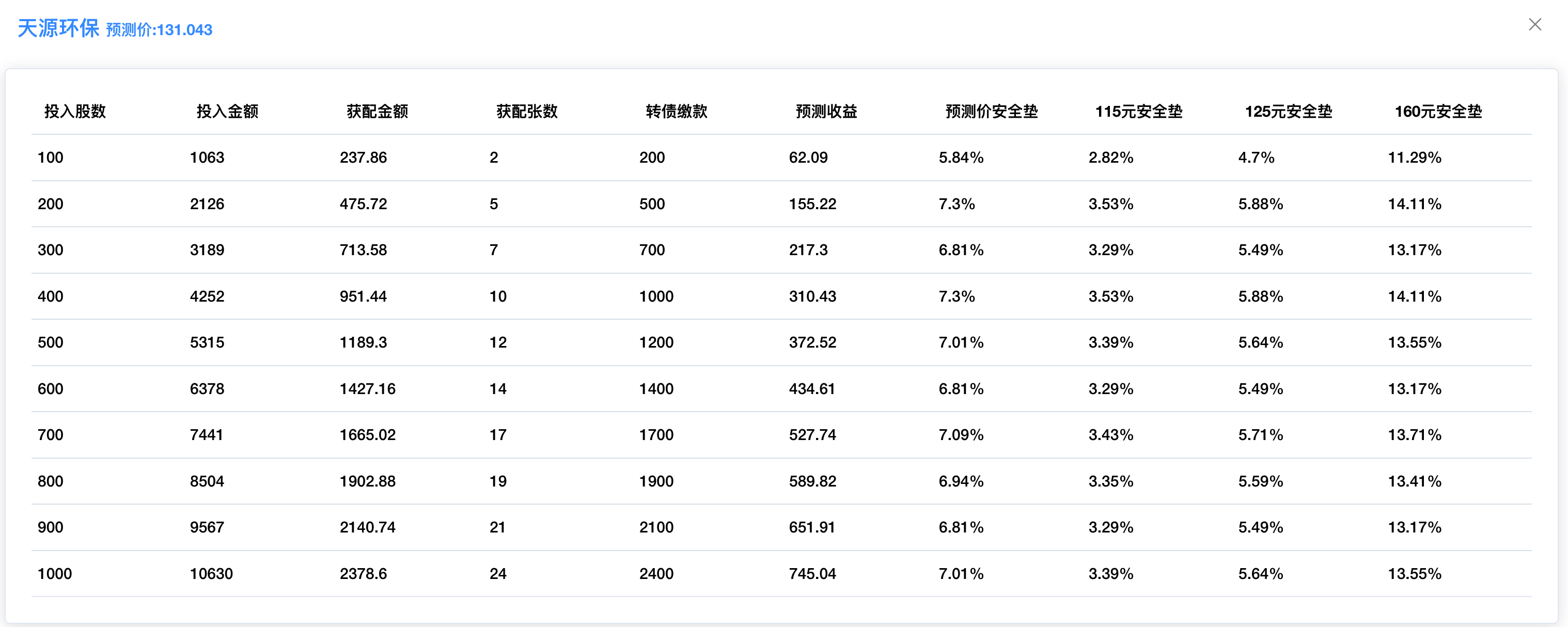Click the 475.72 allocation amount cell
Viewport: 1568px width, 627px height.
coord(363,204)
